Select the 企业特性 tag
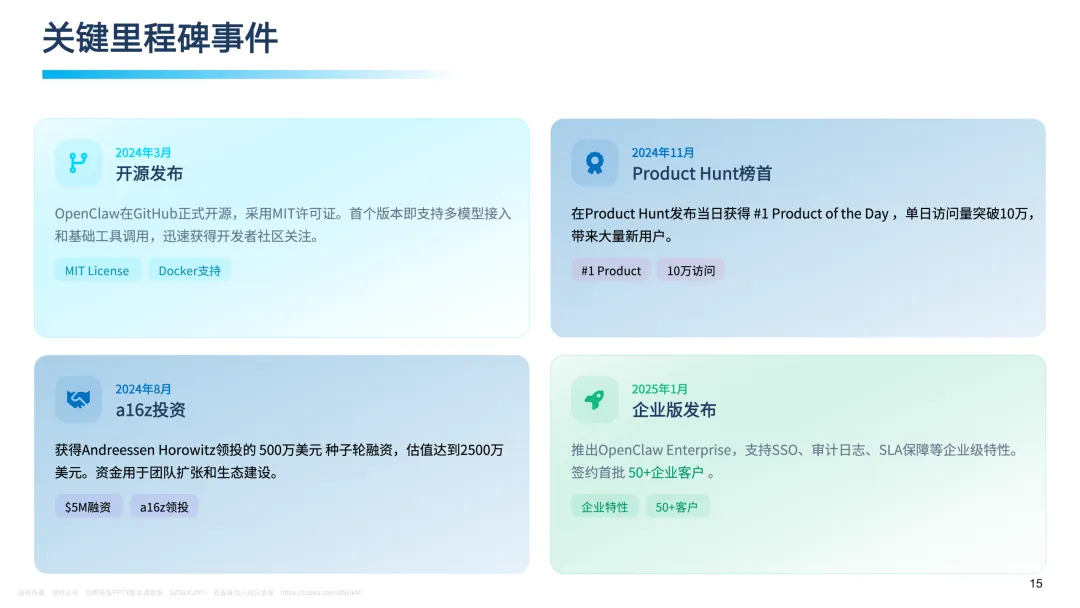The height and width of the screenshot is (608, 1080). click(x=604, y=507)
